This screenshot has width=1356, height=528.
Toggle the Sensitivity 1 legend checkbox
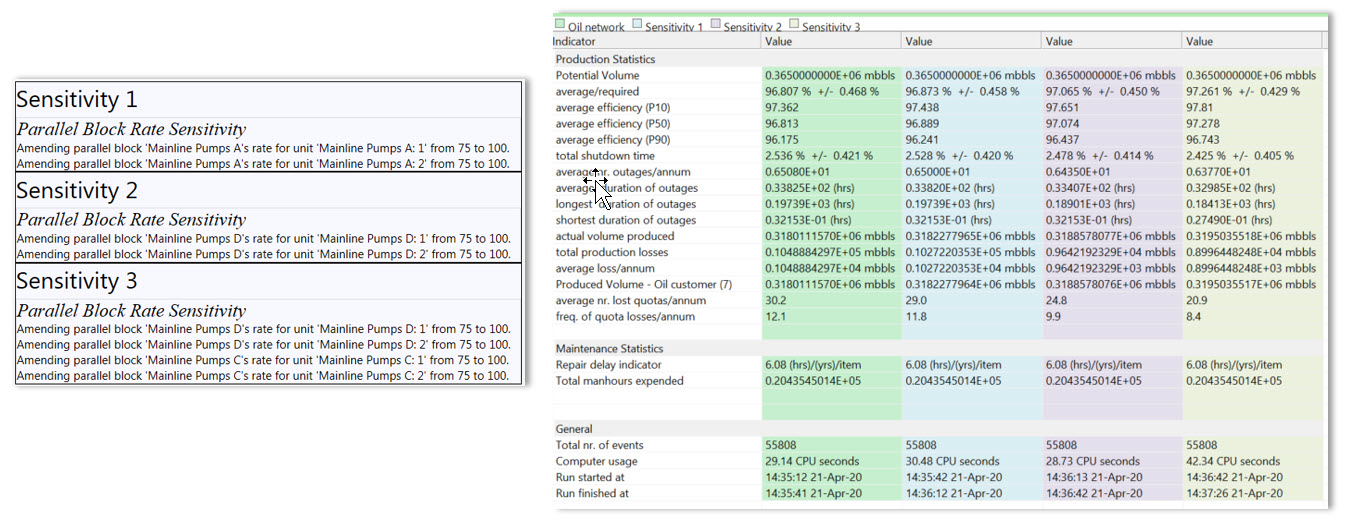[638, 25]
